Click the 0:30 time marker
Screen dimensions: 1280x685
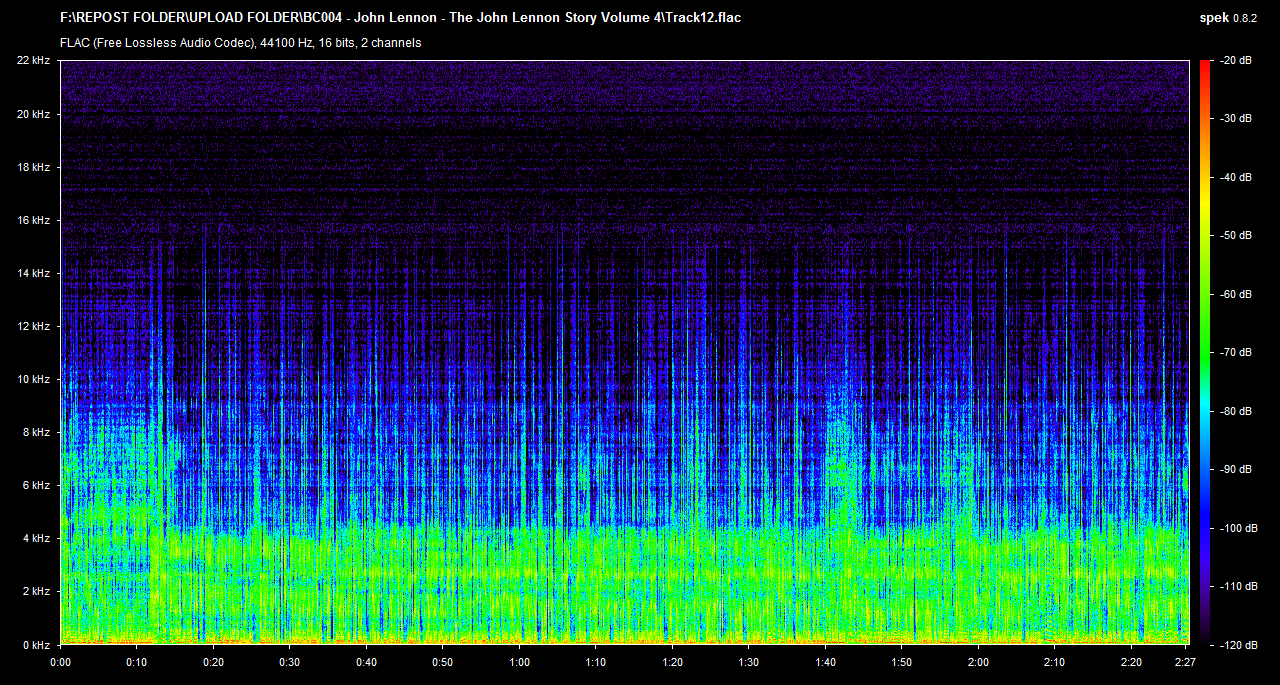[x=289, y=662]
